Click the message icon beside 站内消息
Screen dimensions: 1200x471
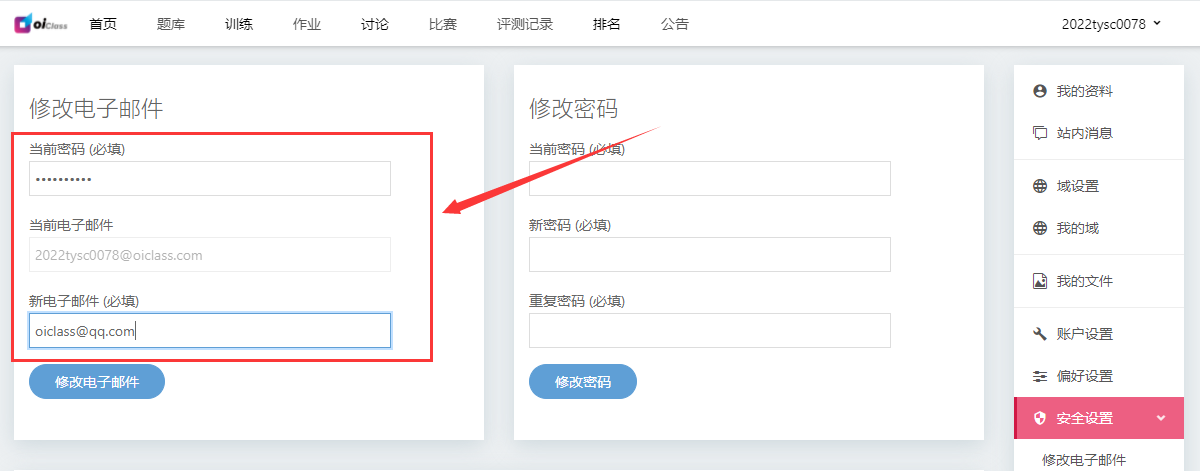pyautogui.click(x=1039, y=133)
